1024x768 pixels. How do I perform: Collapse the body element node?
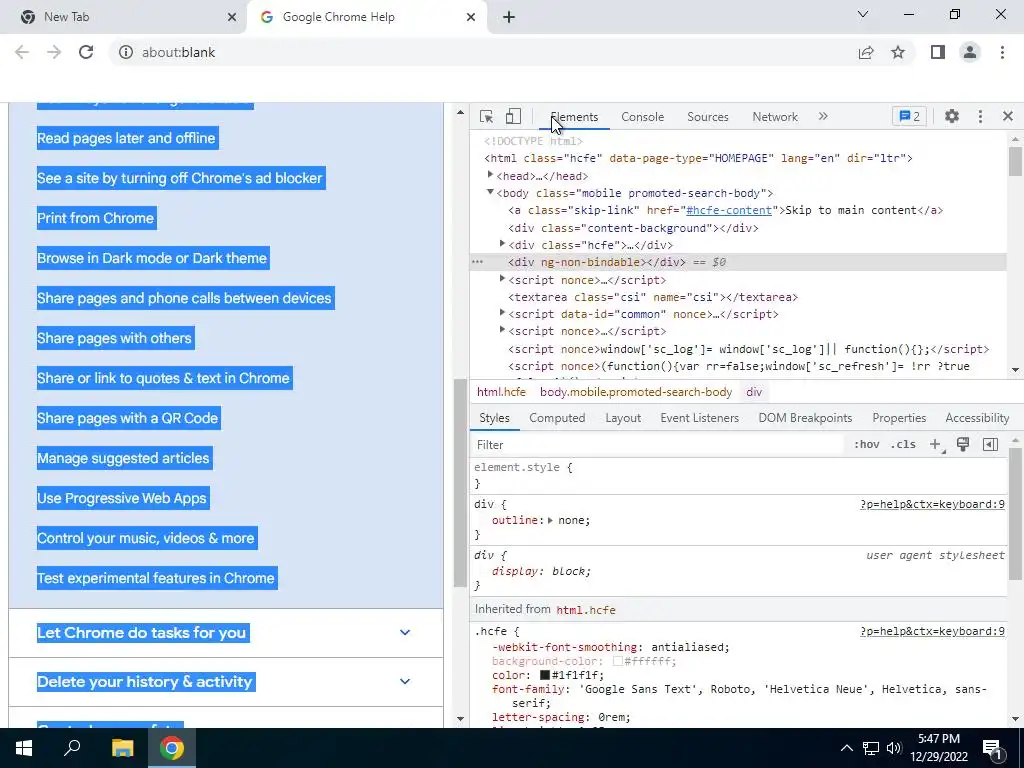tap(490, 192)
